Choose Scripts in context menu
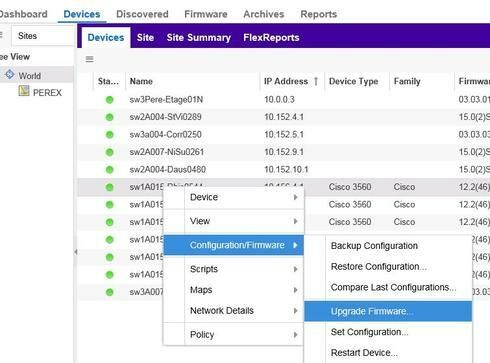Image resolution: width=490 pixels, height=363 pixels. pos(234,269)
